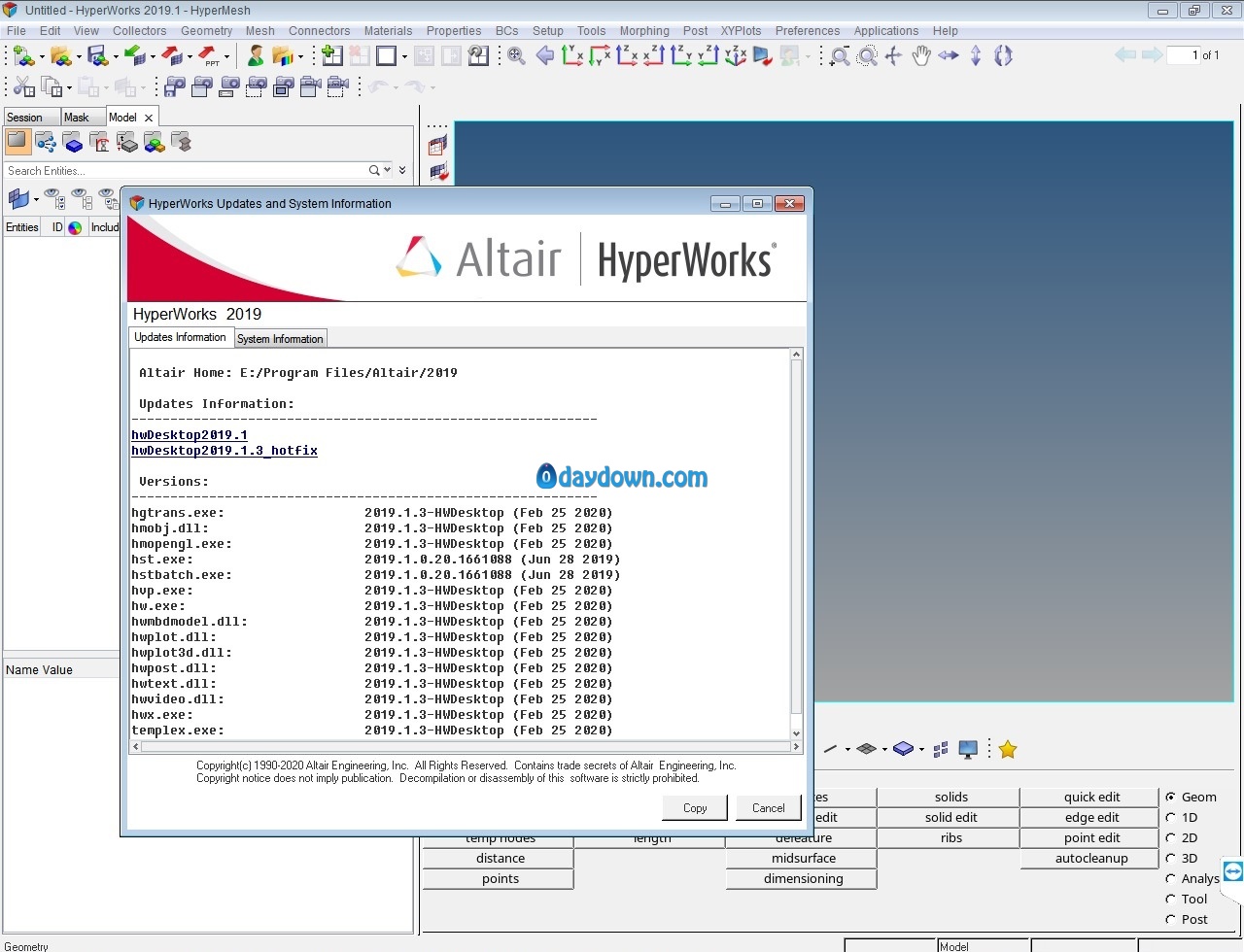Open the Morphing menu
Viewport: 1244px width, 952px height.
click(644, 30)
